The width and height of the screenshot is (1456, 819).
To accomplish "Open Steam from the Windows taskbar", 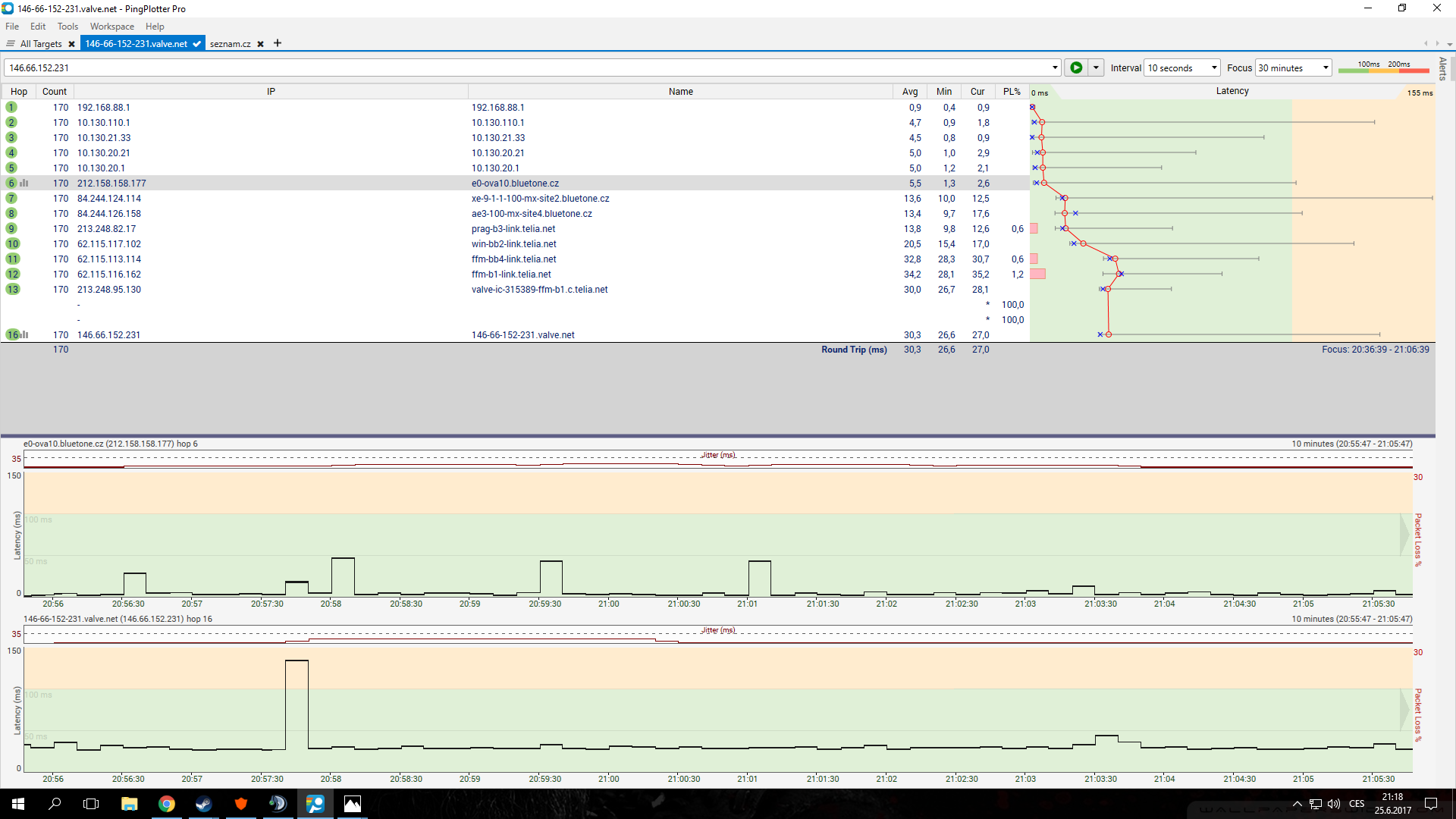I will tap(203, 804).
